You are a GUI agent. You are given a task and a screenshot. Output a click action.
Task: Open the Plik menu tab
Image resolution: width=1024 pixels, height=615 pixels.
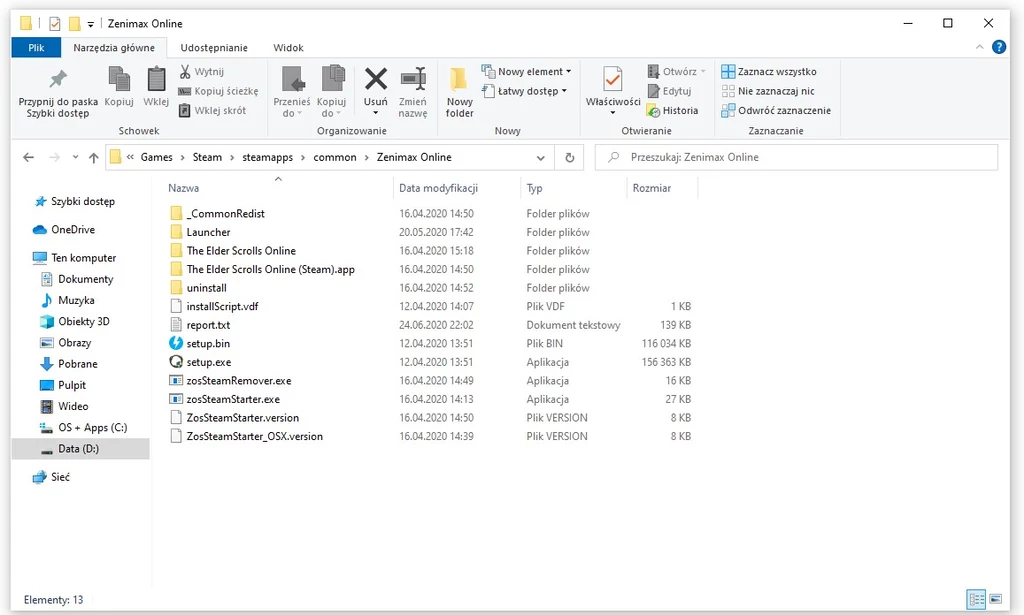(x=36, y=48)
